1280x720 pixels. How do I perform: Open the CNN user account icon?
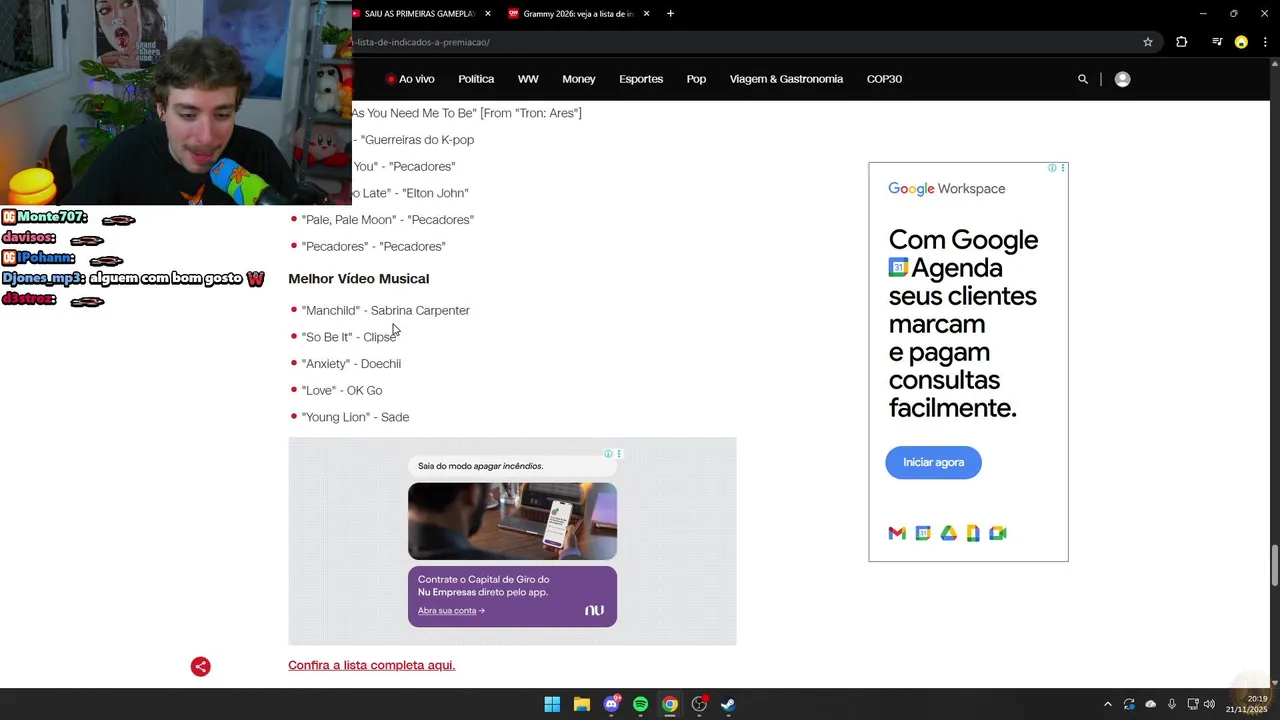click(x=1122, y=79)
